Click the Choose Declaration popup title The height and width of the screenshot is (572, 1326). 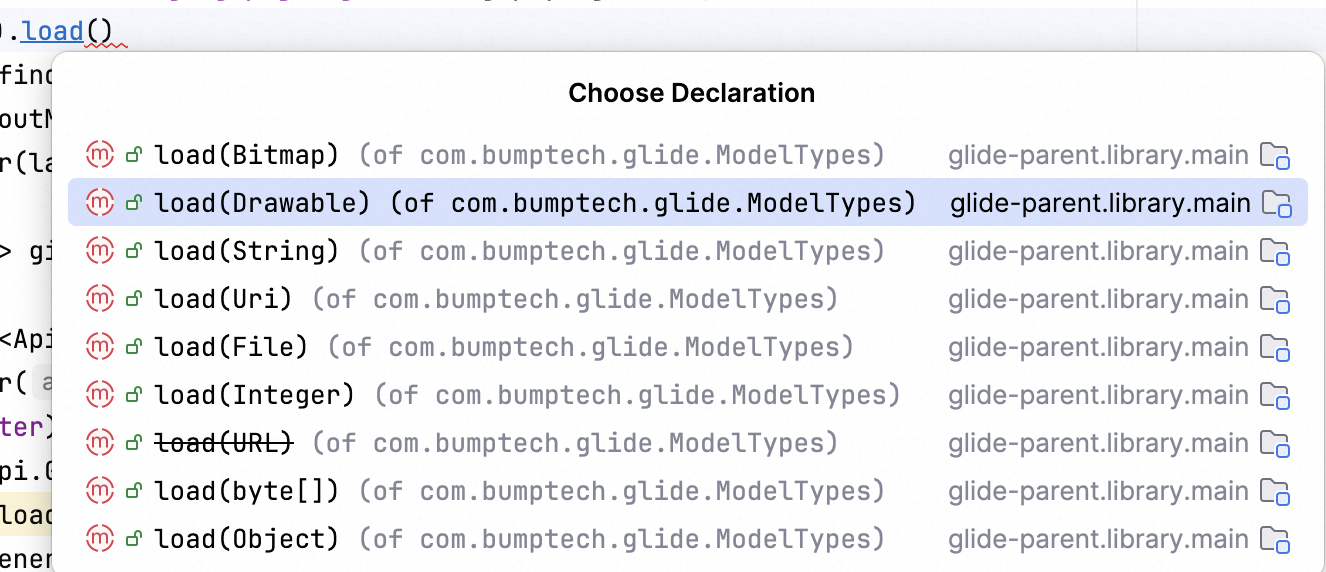[691, 93]
